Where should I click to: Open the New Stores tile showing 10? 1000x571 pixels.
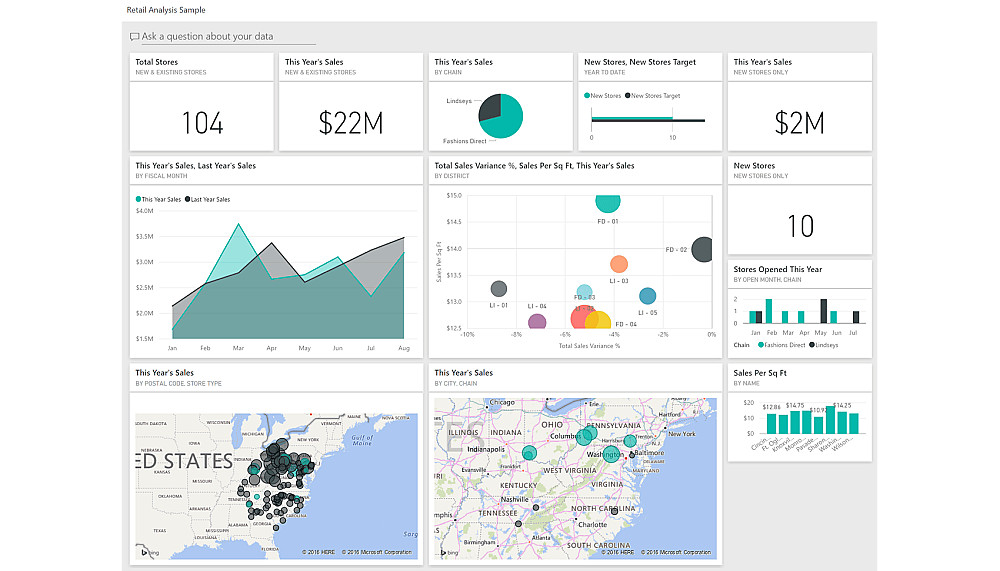coord(800,205)
